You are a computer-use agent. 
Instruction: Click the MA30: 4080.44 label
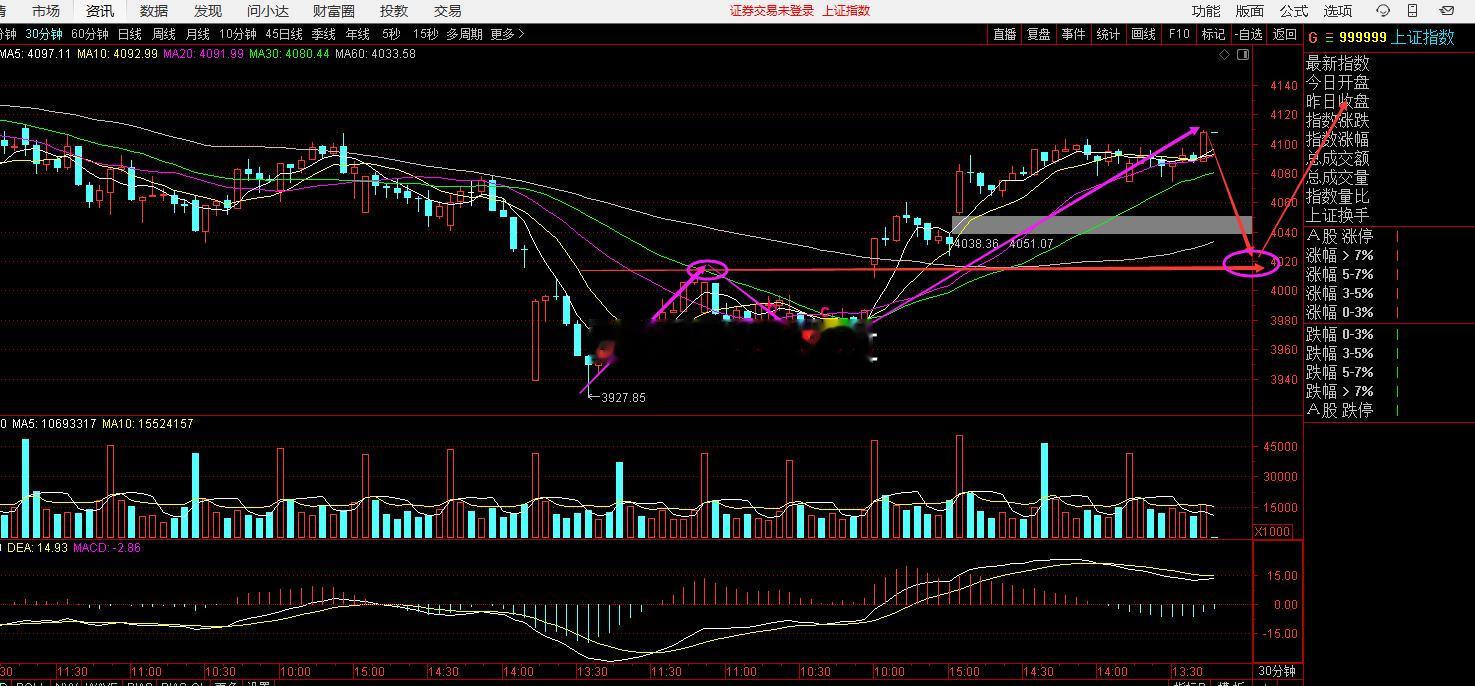pyautogui.click(x=289, y=54)
